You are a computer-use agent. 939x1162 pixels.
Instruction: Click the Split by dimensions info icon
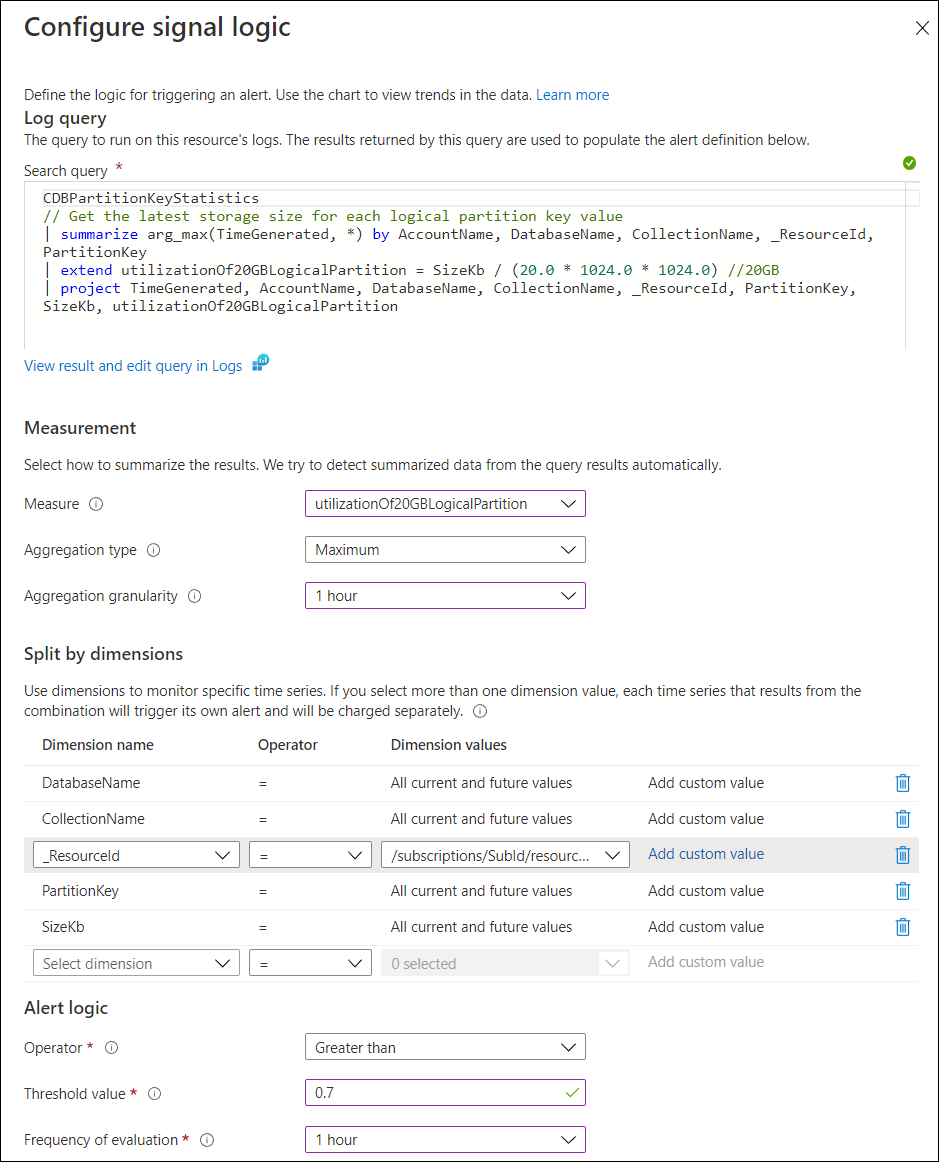(479, 711)
